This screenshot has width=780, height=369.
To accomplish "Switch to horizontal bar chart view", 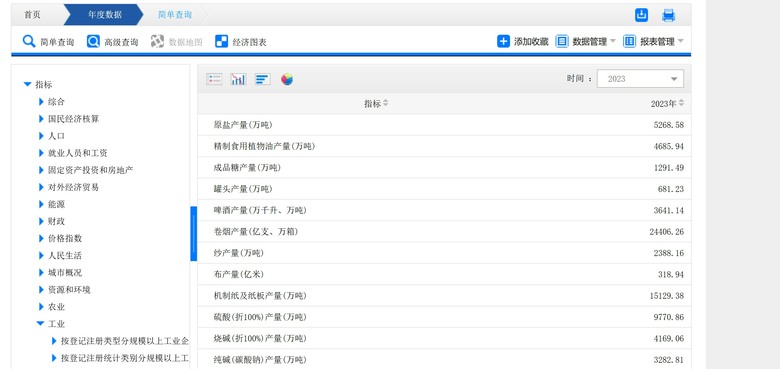I will 263,79.
